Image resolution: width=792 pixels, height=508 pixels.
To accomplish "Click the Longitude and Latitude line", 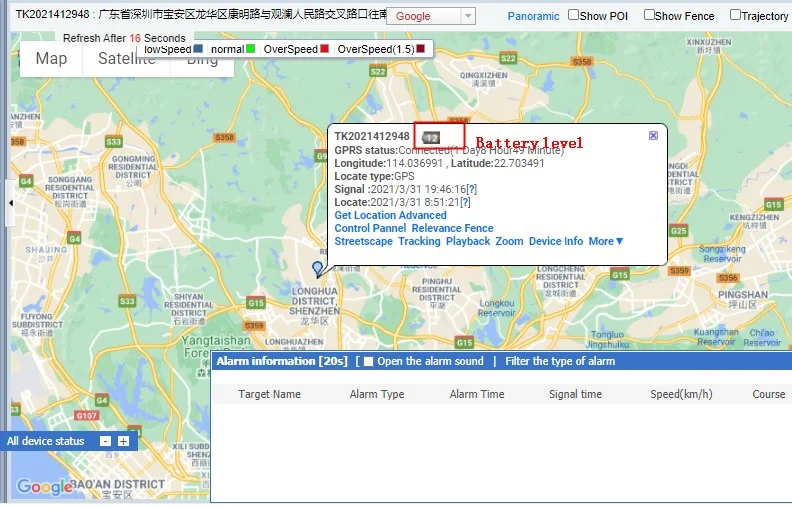I will pyautogui.click(x=439, y=163).
